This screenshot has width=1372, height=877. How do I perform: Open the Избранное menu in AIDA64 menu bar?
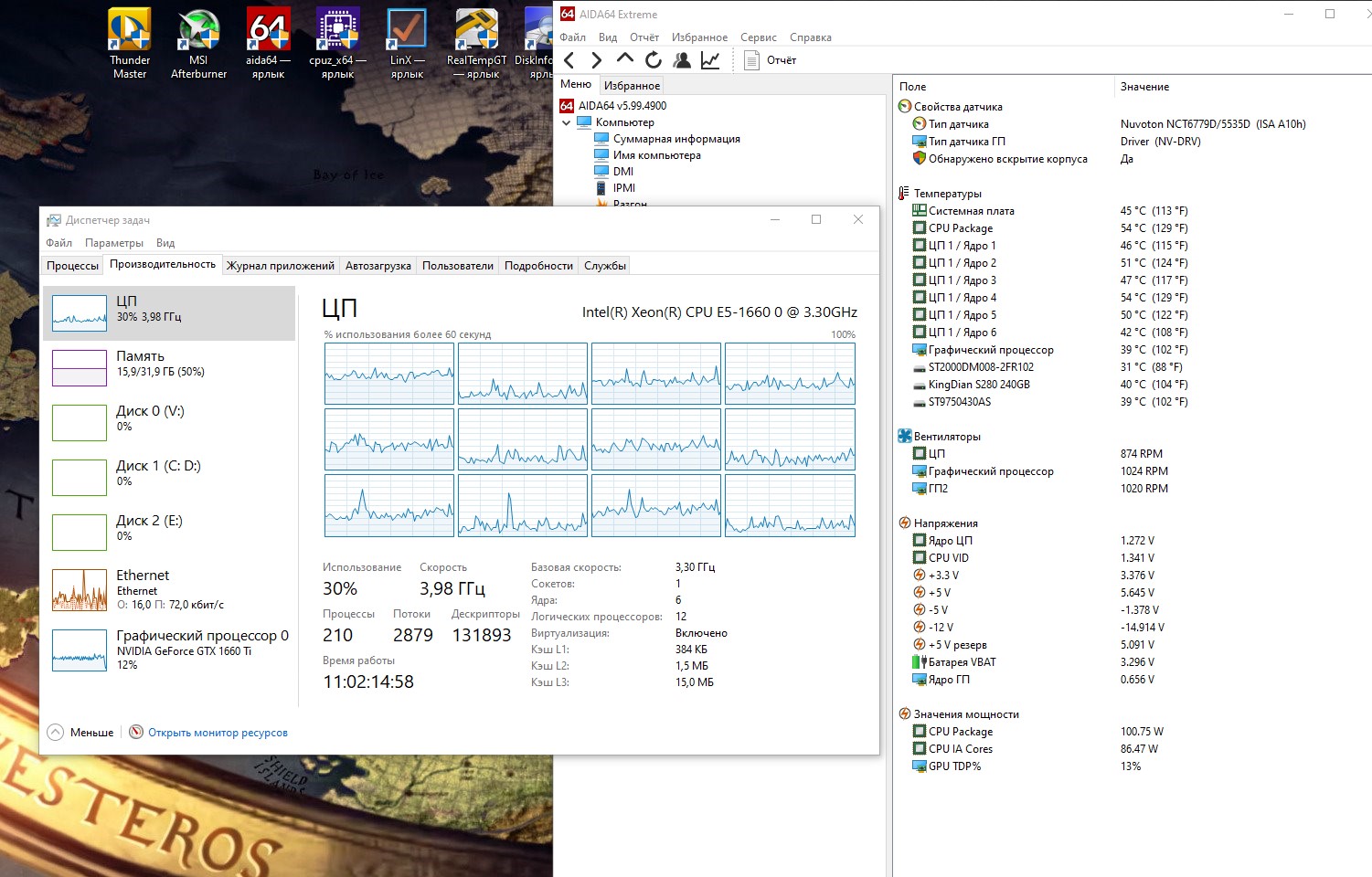699,37
